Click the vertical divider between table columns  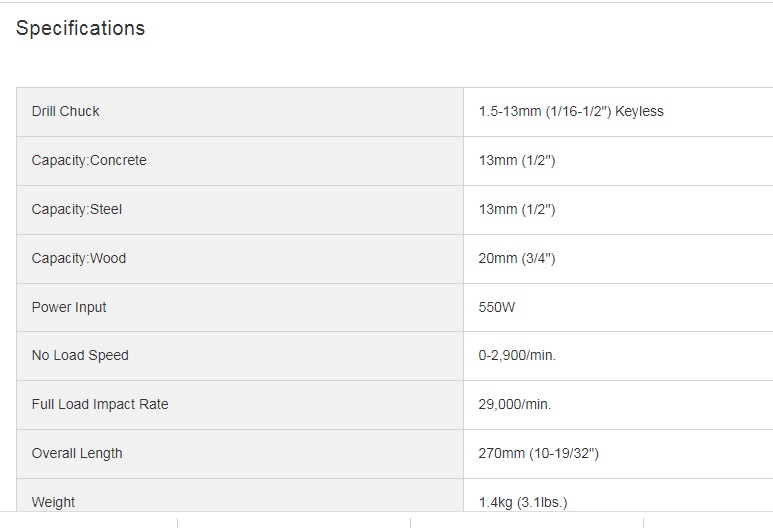click(463, 299)
